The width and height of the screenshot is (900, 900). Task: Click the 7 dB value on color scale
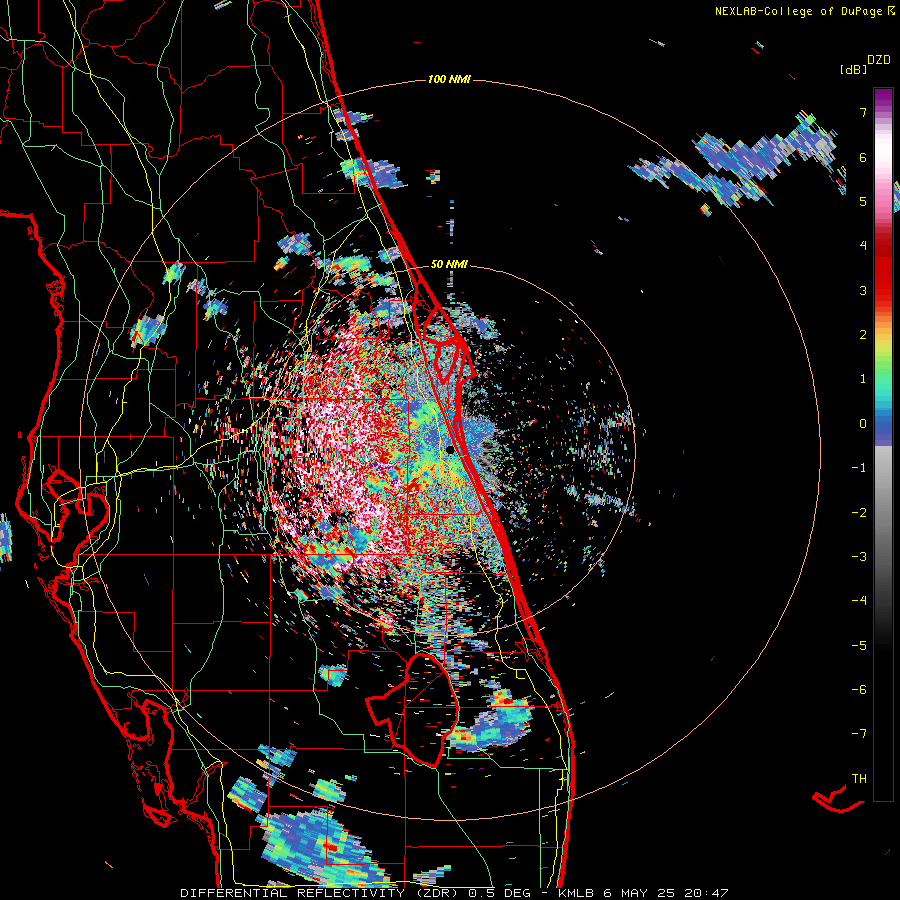click(863, 112)
